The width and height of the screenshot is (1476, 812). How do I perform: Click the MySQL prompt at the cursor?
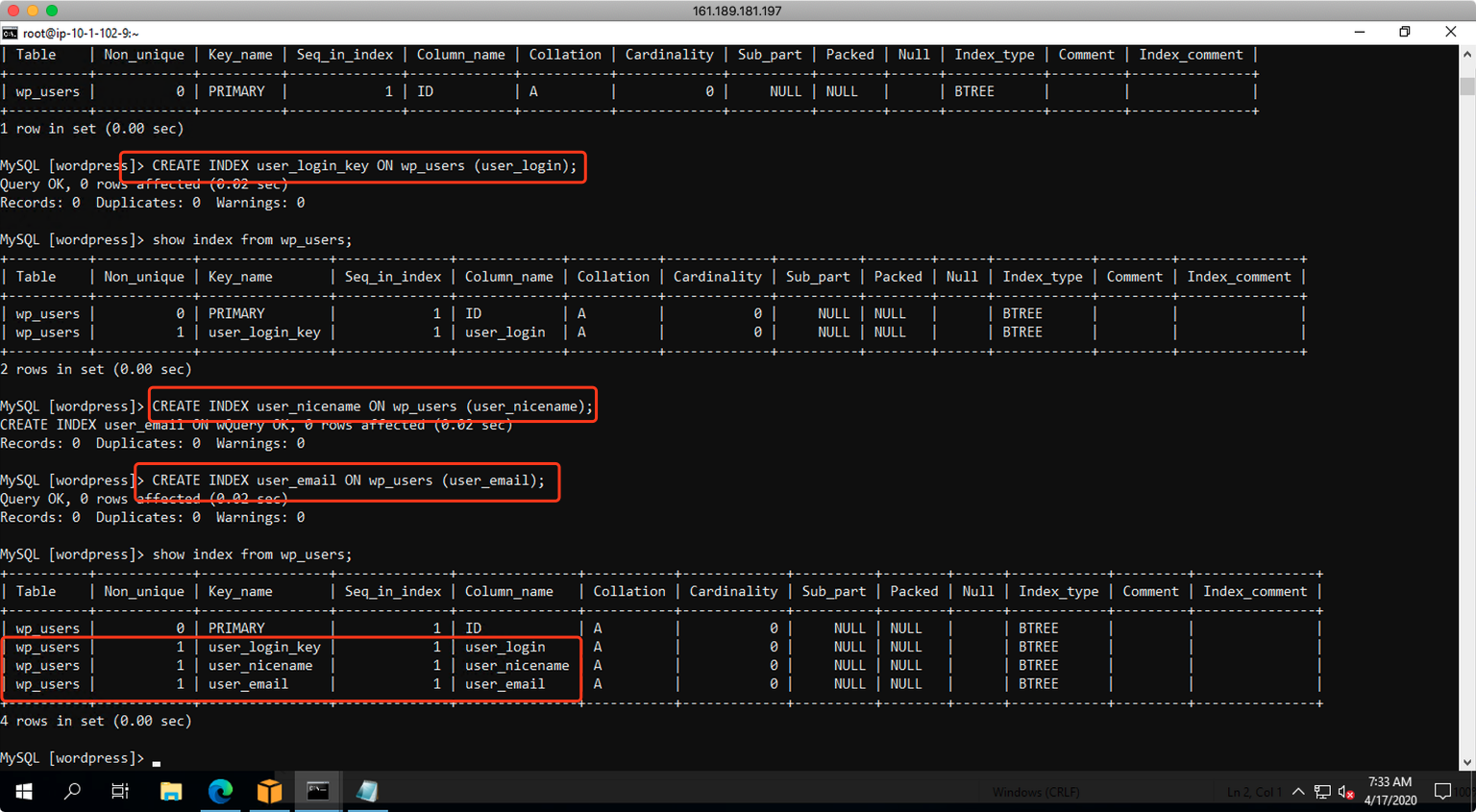[x=157, y=759]
